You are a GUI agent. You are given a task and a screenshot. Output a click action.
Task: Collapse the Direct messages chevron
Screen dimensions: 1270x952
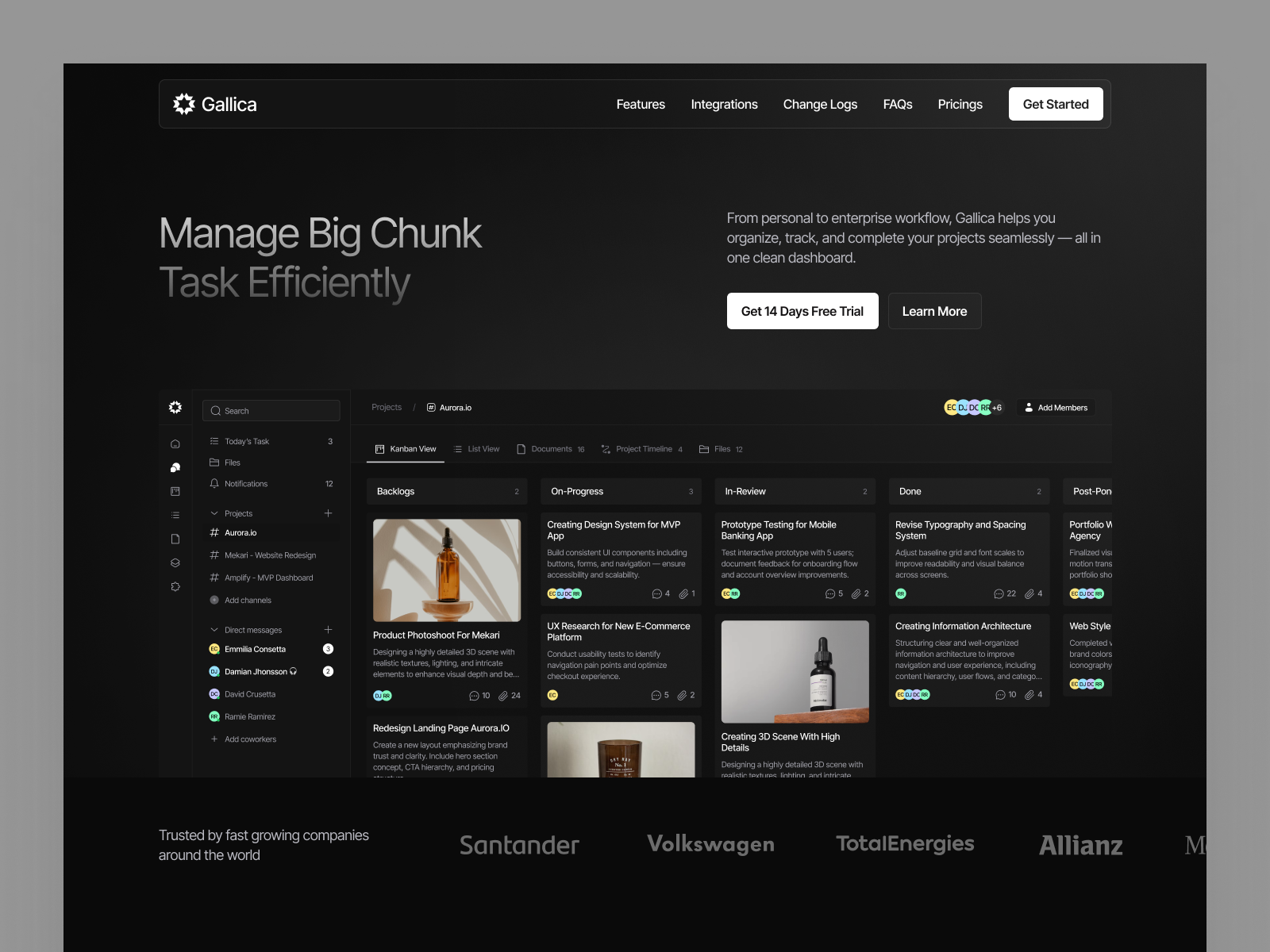pos(214,630)
